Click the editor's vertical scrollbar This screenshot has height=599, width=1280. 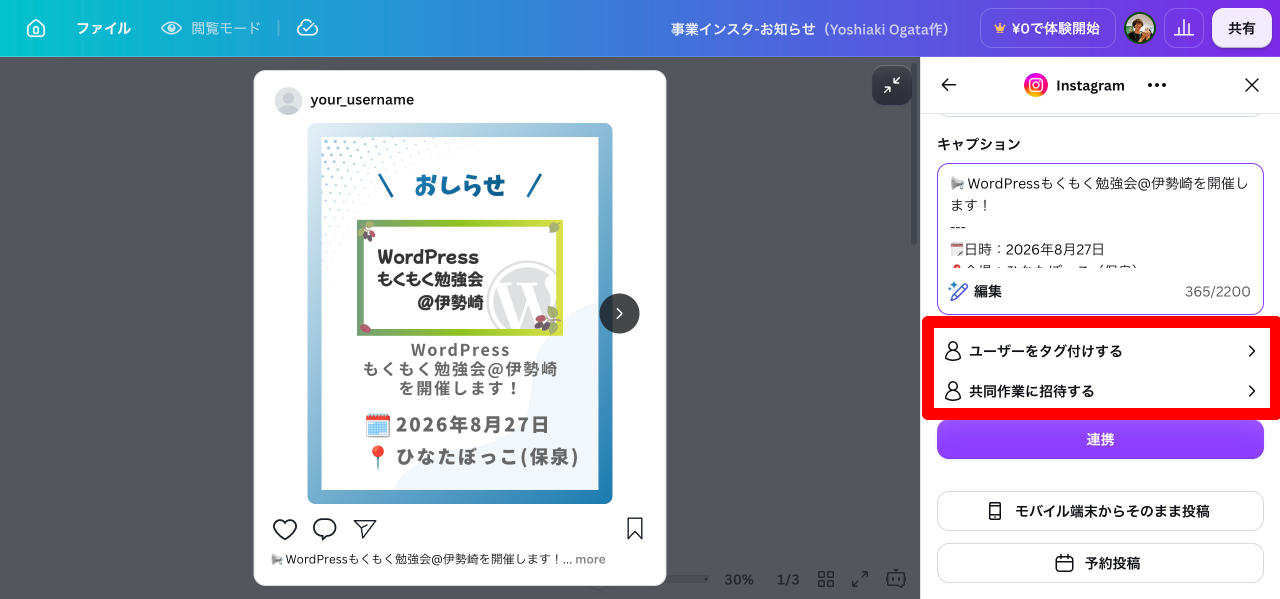(x=914, y=155)
